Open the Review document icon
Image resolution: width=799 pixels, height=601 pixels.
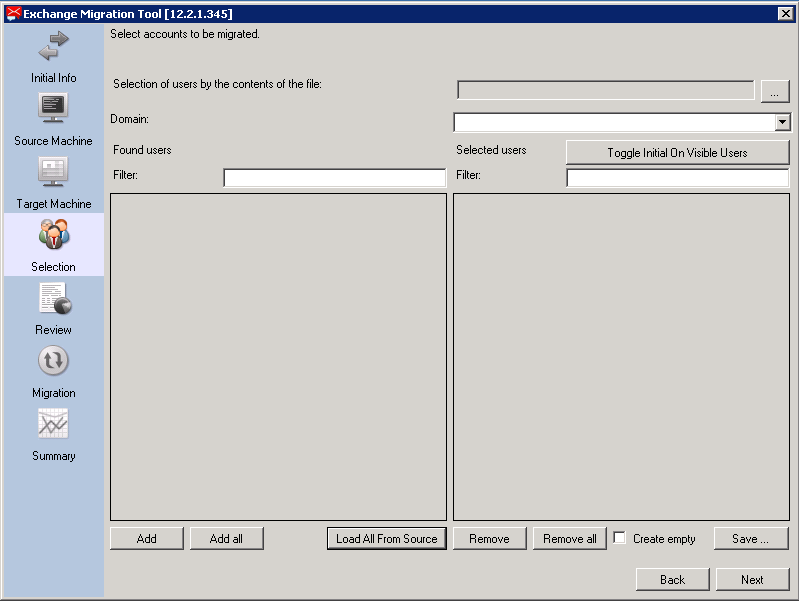(x=55, y=298)
